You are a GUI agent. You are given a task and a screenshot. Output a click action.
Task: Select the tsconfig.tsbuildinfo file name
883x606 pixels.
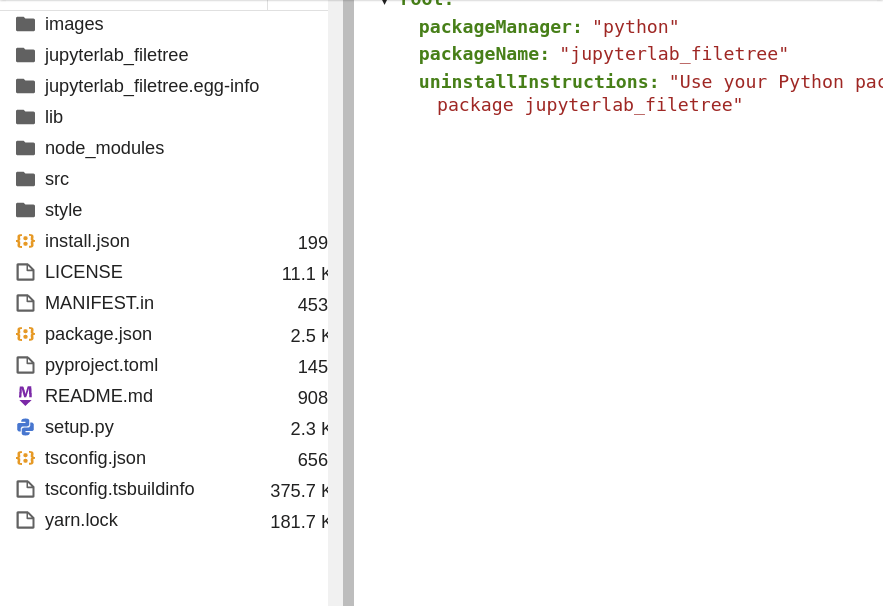[119, 489]
